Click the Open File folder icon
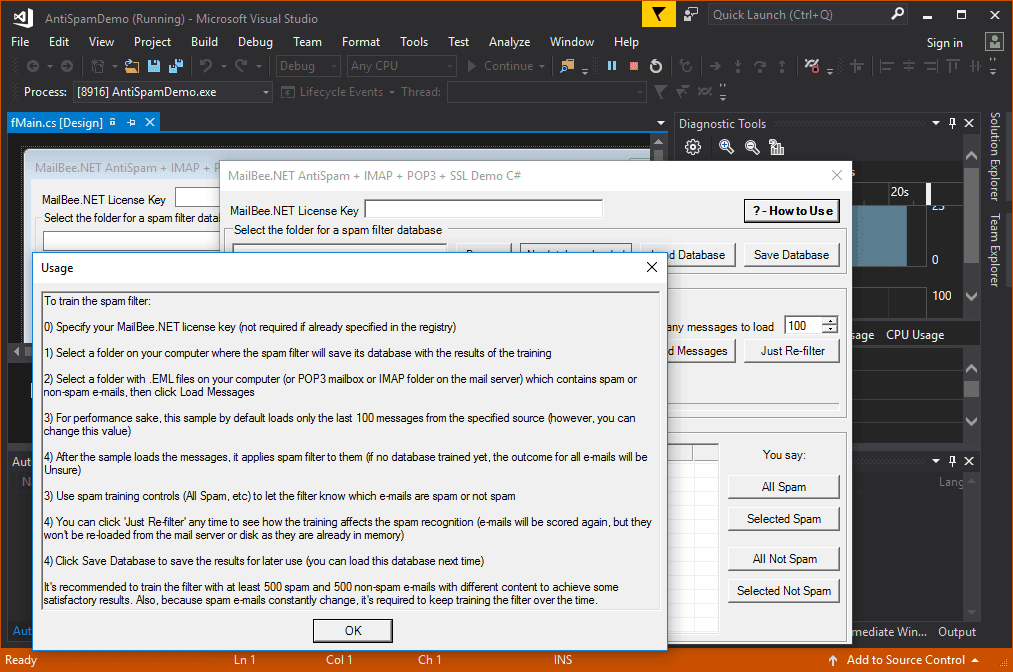The width and height of the screenshot is (1013, 672). [132, 66]
